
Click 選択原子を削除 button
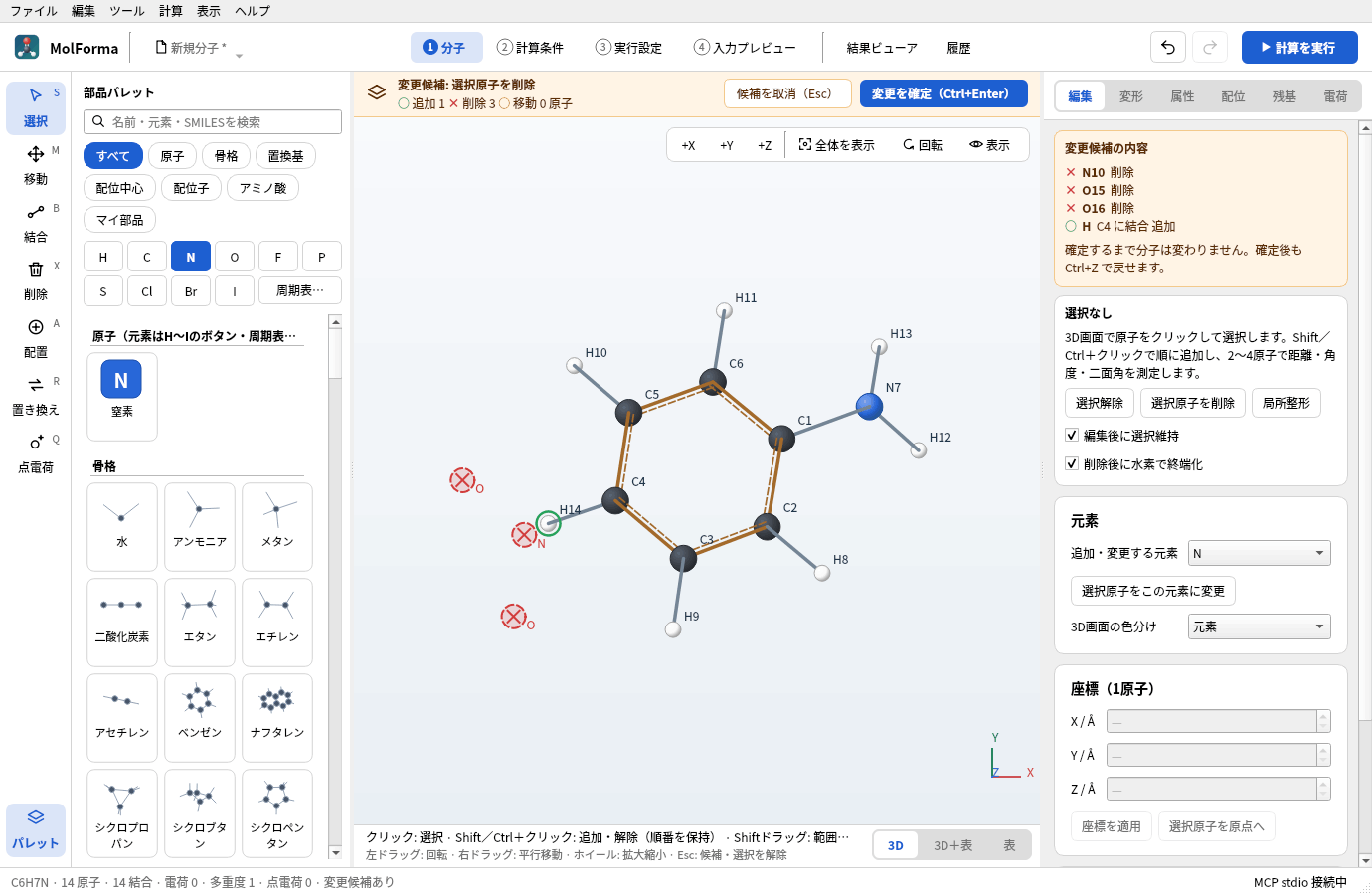[x=1192, y=403]
